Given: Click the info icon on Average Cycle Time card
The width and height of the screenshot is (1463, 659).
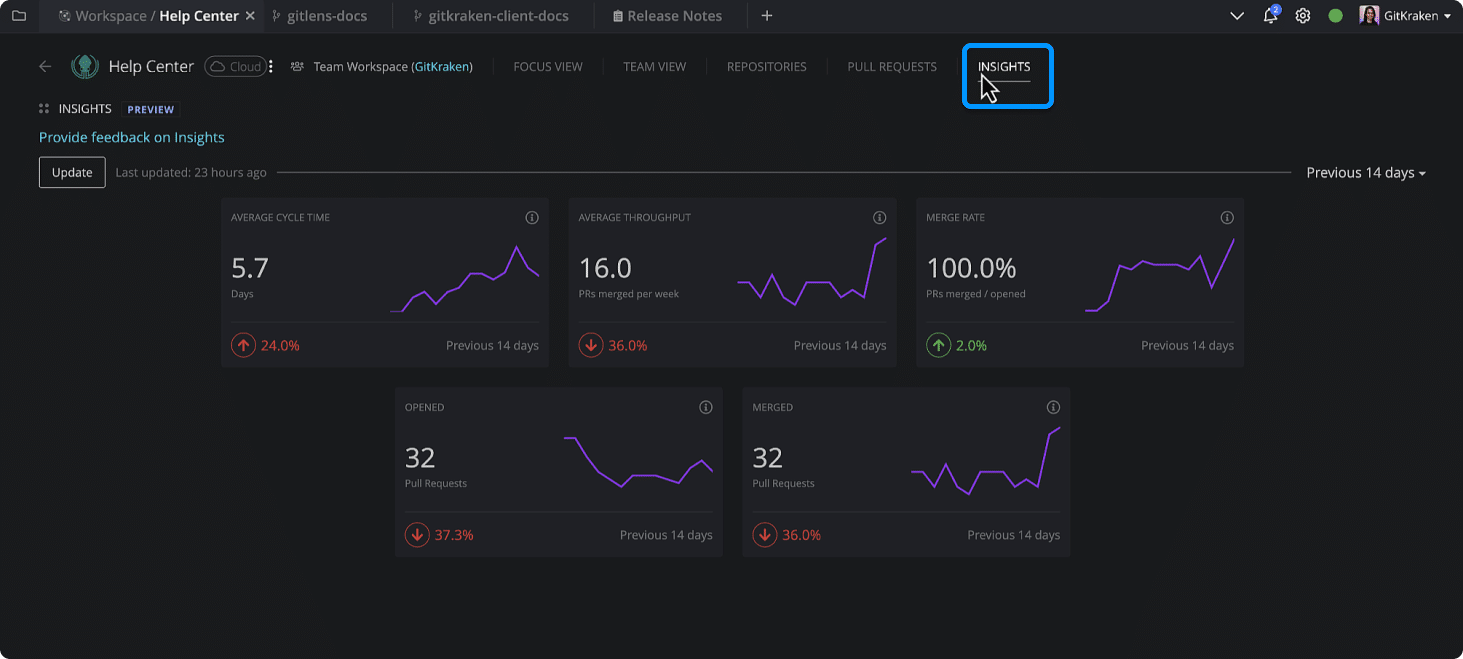Looking at the screenshot, I should (x=532, y=217).
